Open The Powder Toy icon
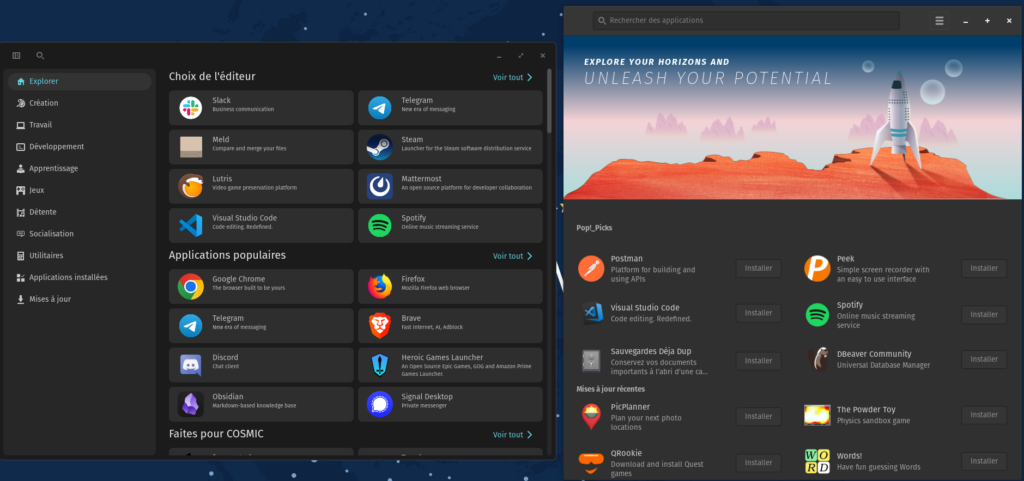This screenshot has width=1024, height=481. 817,415
